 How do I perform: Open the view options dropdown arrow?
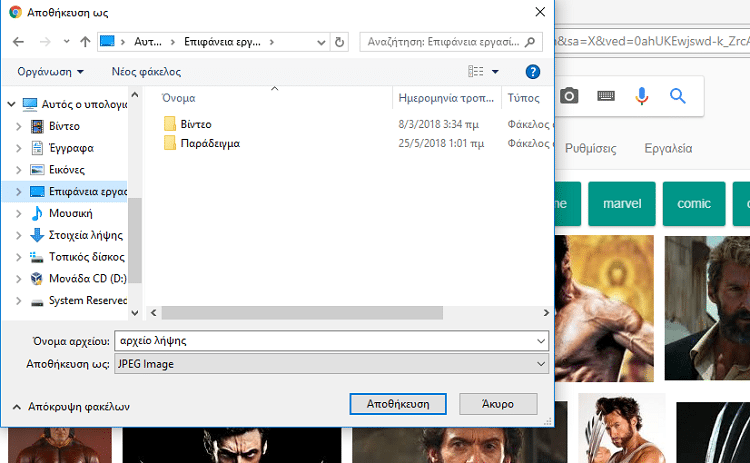[495, 72]
